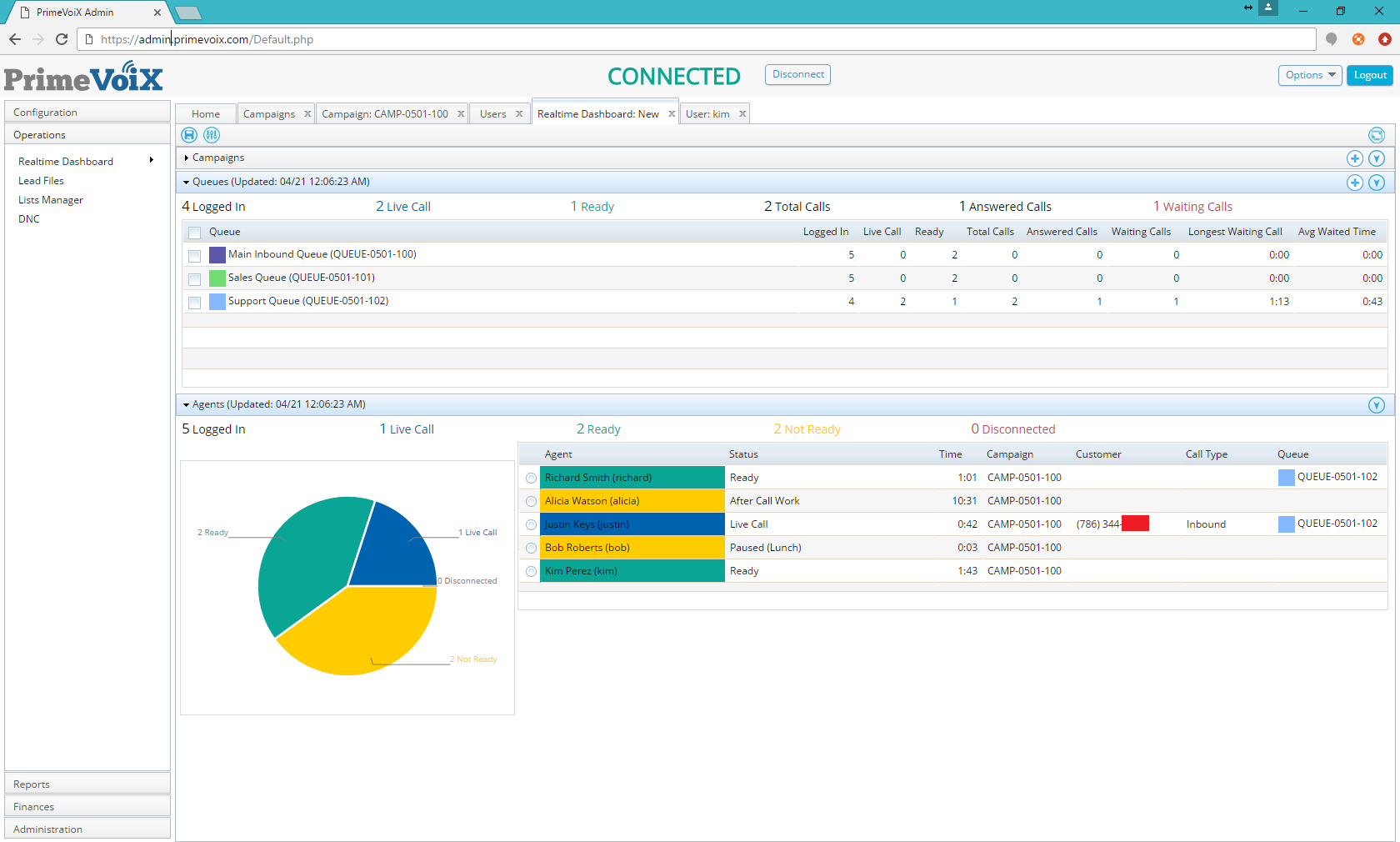Expand the Configuration sidebar panel

(87, 112)
